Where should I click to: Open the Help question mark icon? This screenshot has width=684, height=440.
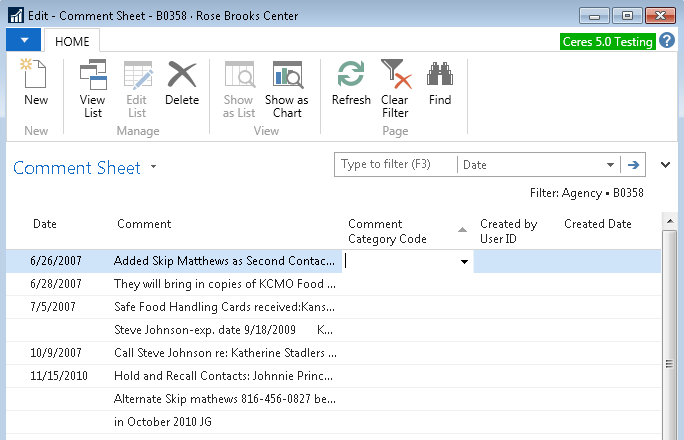[668, 40]
